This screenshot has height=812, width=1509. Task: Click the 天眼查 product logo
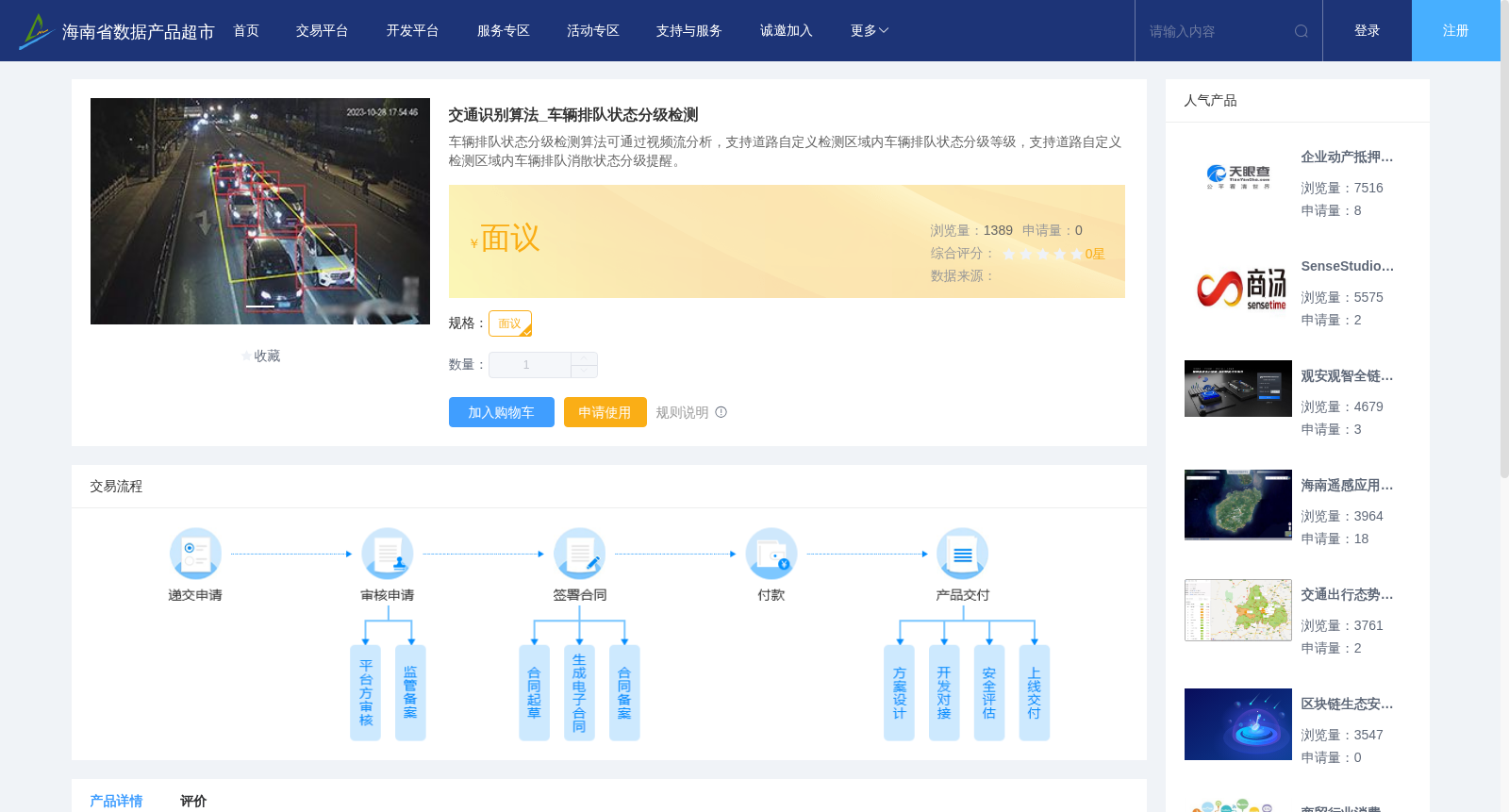tap(1238, 176)
